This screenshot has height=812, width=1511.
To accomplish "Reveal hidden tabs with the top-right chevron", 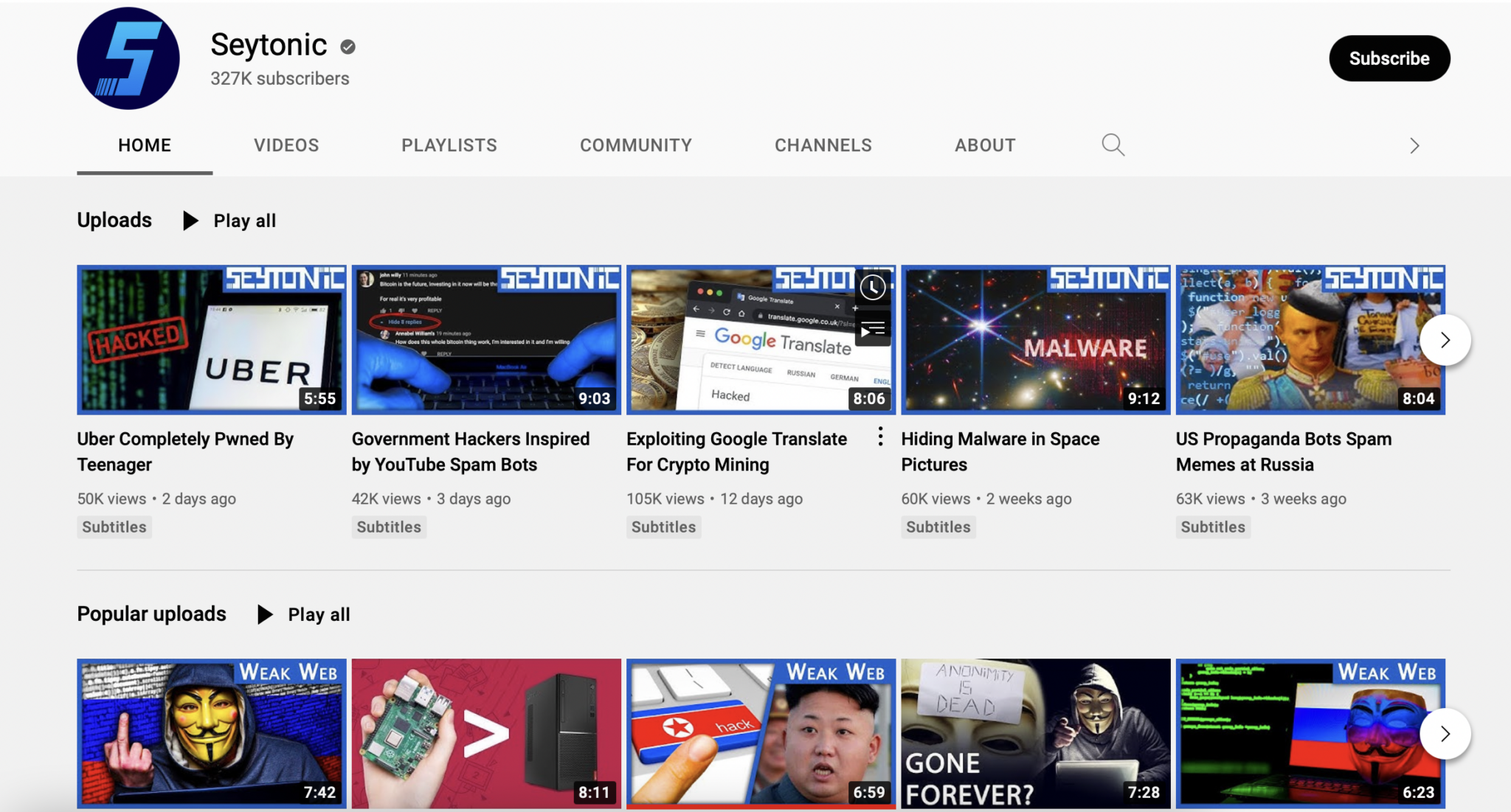I will [x=1414, y=145].
